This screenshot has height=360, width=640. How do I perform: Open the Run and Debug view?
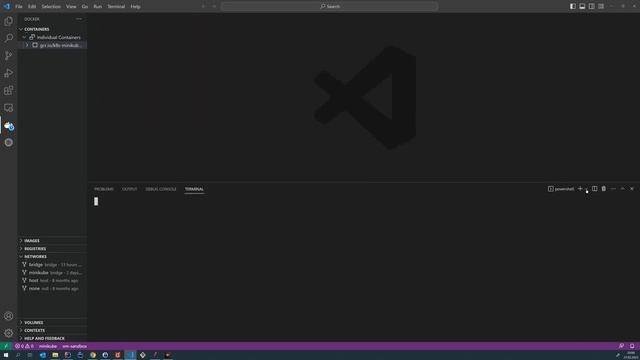click(x=9, y=73)
